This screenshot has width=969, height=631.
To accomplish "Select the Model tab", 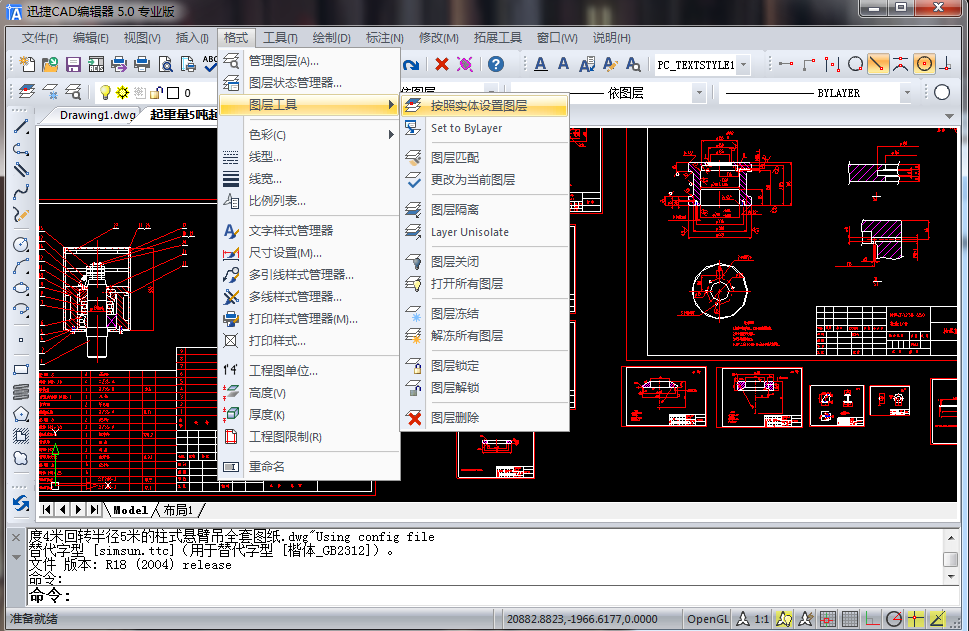I will (130, 510).
